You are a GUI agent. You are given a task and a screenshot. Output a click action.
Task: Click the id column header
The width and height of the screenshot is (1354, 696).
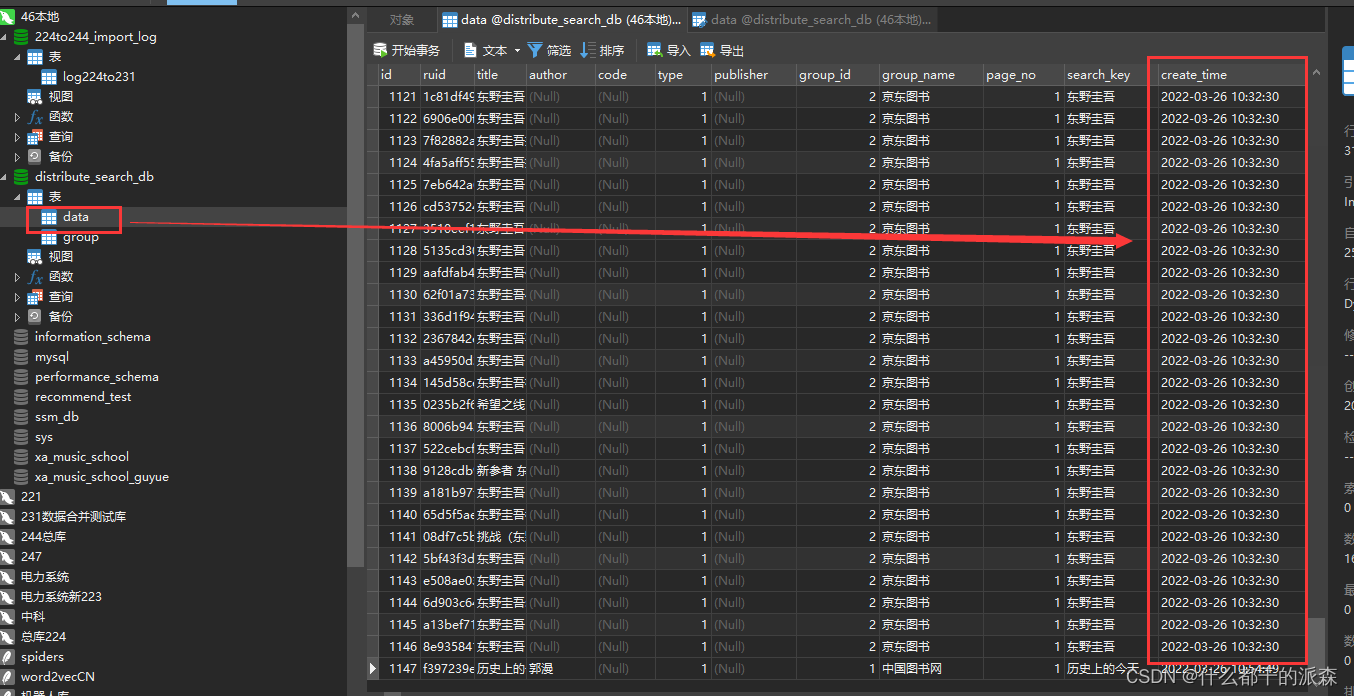pyautogui.click(x=398, y=74)
